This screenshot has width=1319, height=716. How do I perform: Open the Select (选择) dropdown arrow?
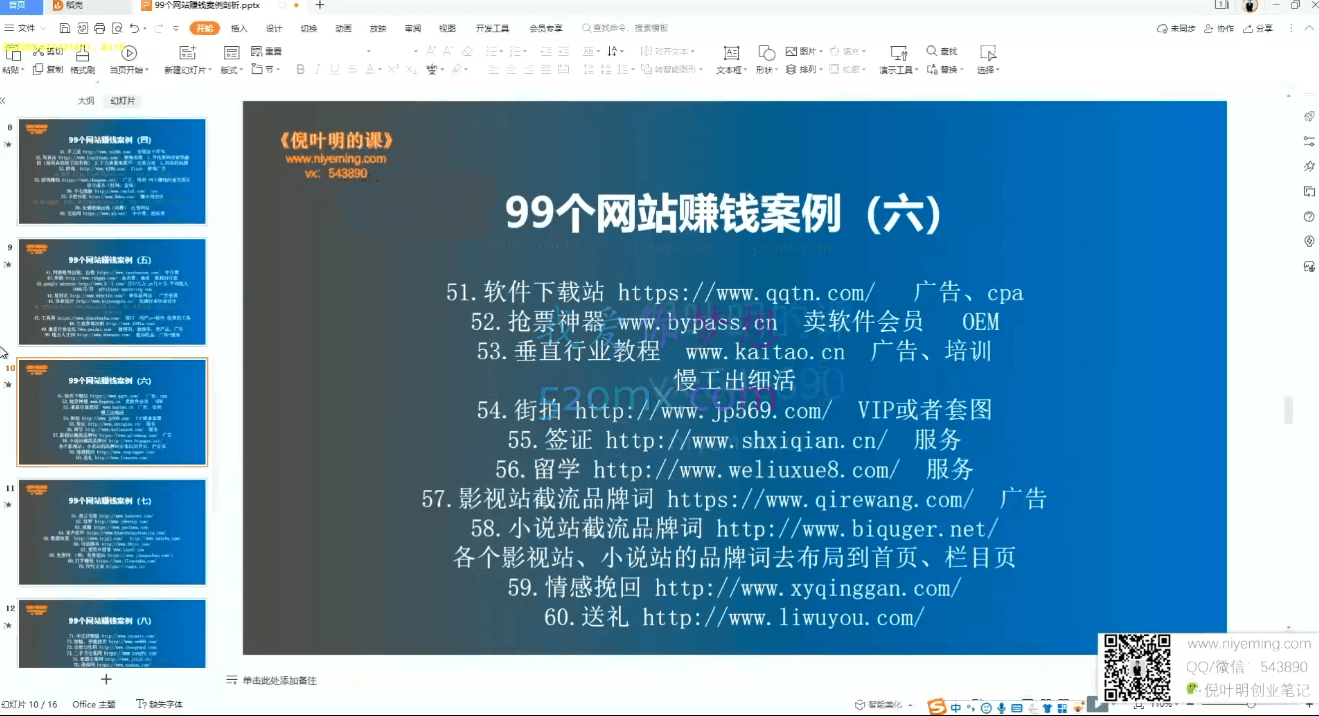(x=997, y=71)
